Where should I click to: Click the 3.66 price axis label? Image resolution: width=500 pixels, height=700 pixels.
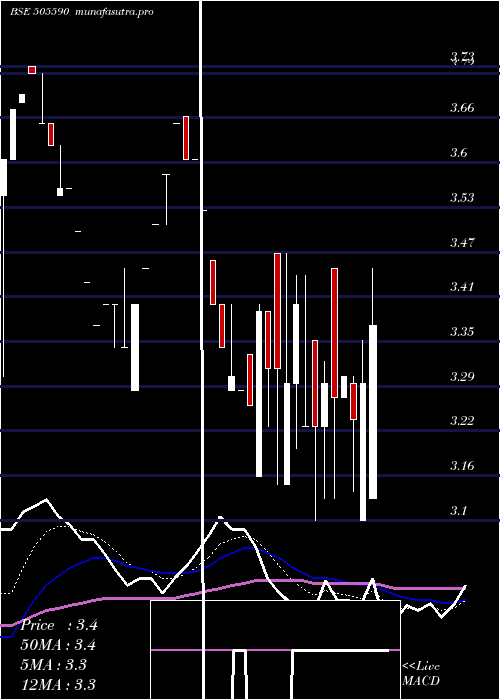pyautogui.click(x=462, y=108)
